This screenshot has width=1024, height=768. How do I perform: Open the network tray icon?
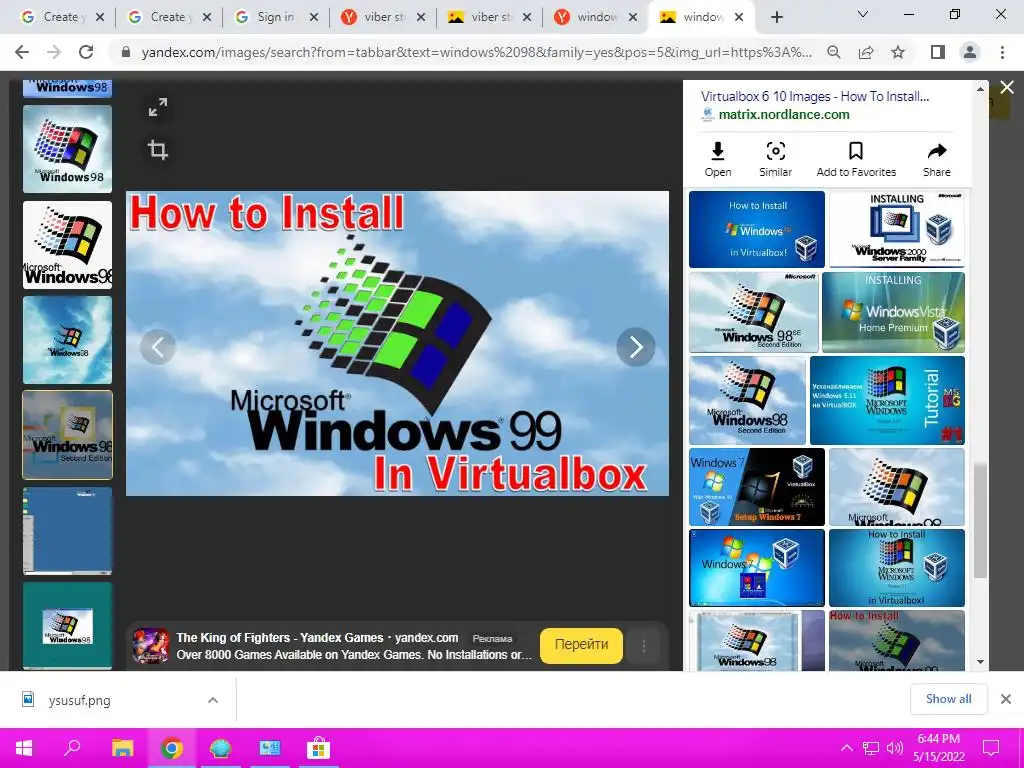tap(871, 748)
